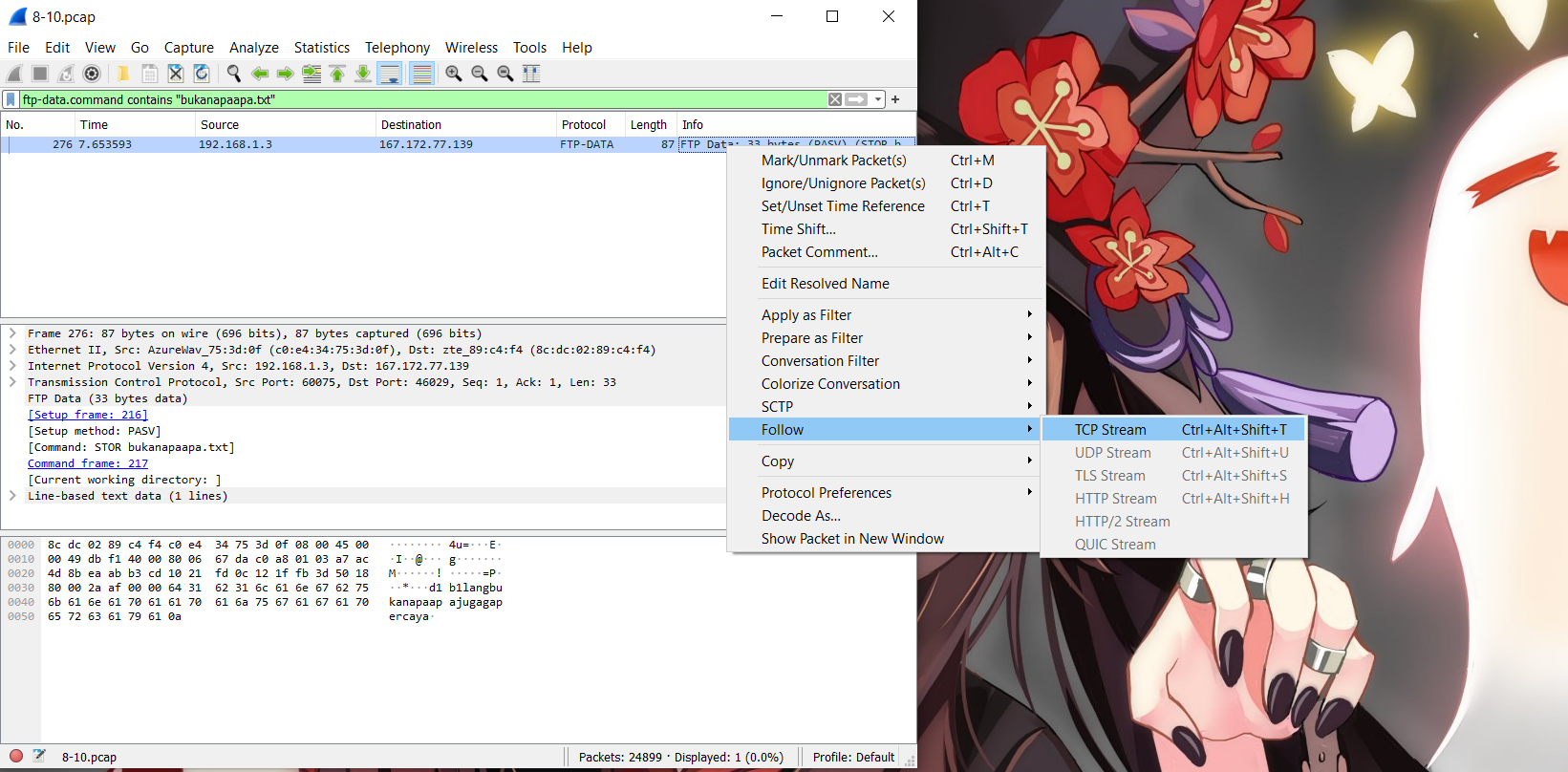
Task: Open the Analyze menu
Action: coord(254,48)
